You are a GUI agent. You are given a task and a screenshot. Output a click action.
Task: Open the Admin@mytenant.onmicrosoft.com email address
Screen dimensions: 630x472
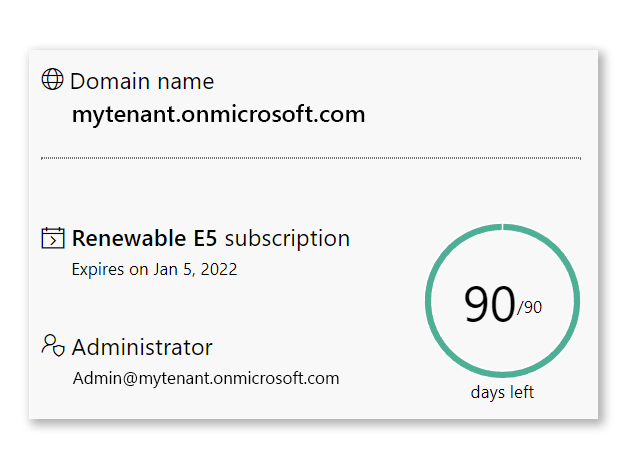(x=206, y=378)
